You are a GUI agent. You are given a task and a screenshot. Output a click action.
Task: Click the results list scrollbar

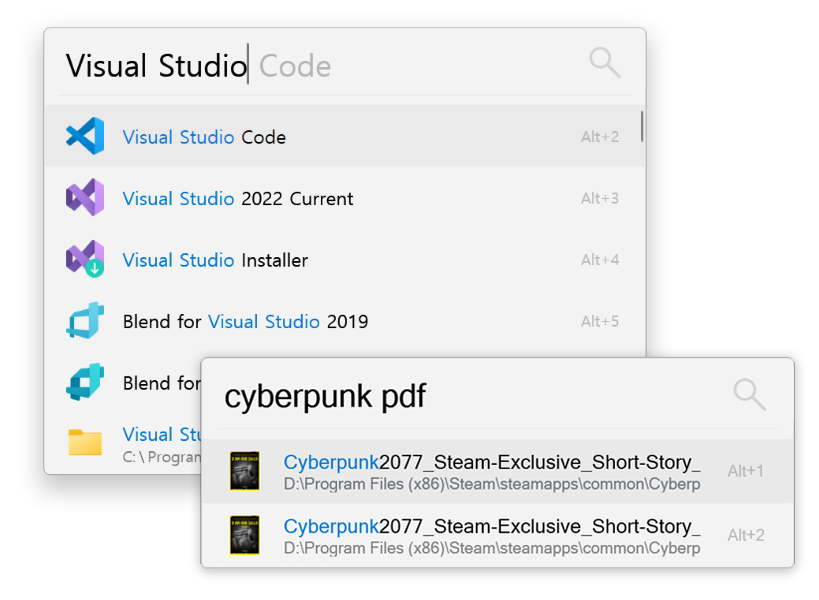(x=641, y=128)
